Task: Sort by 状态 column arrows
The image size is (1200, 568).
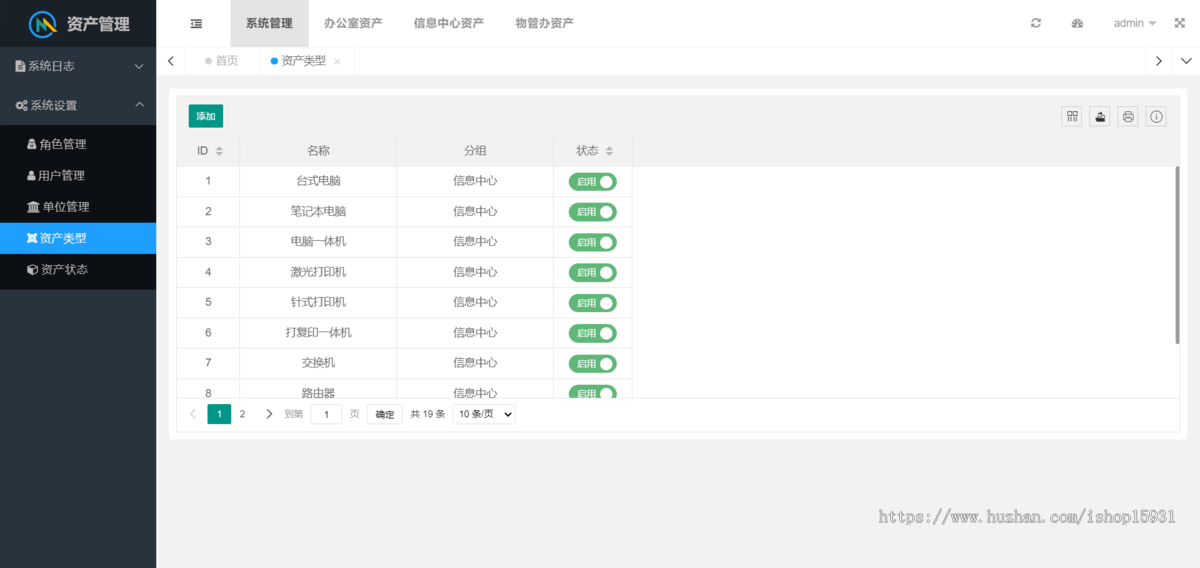Action: tap(609, 151)
